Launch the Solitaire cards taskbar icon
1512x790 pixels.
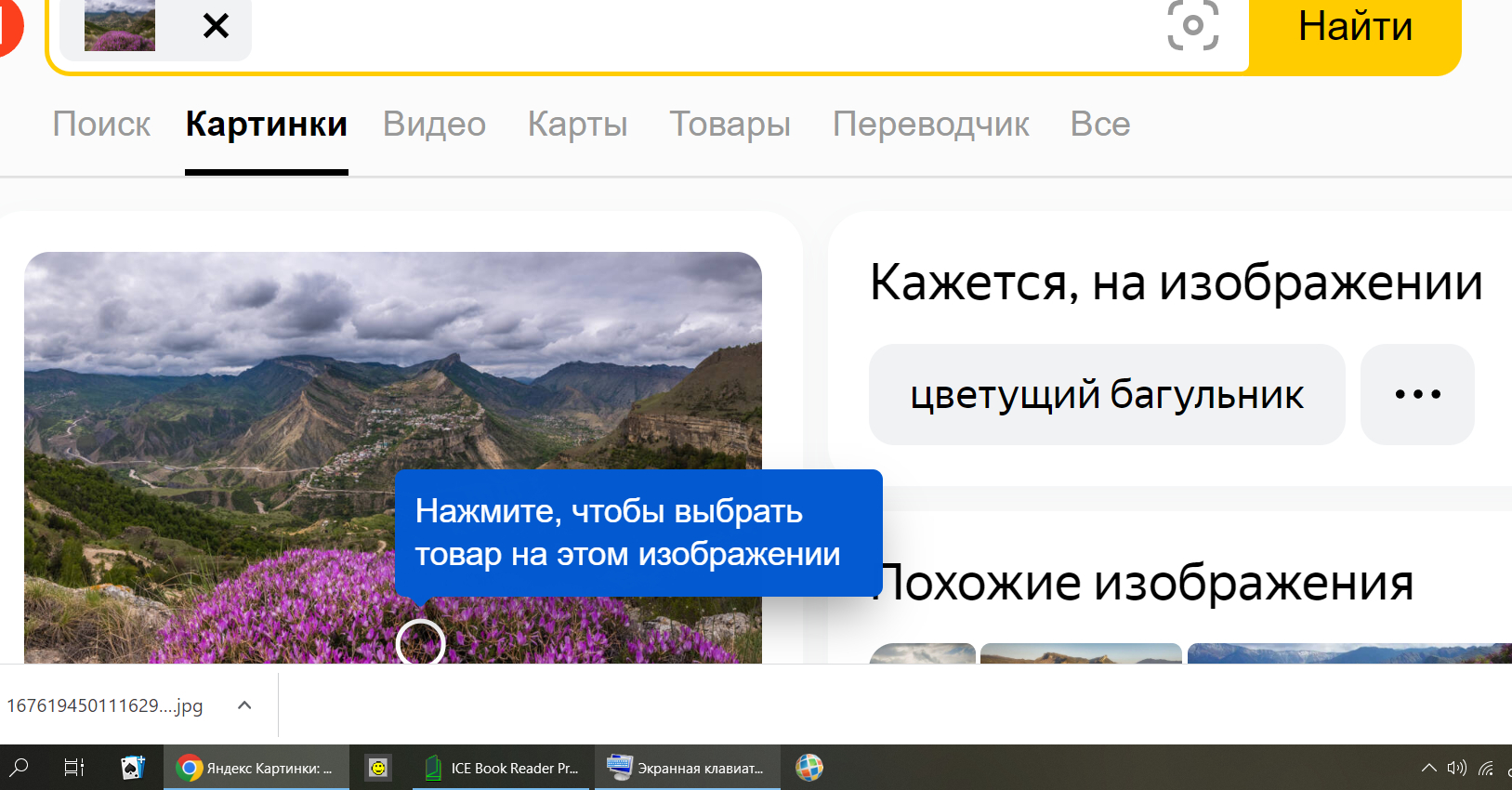click(133, 768)
